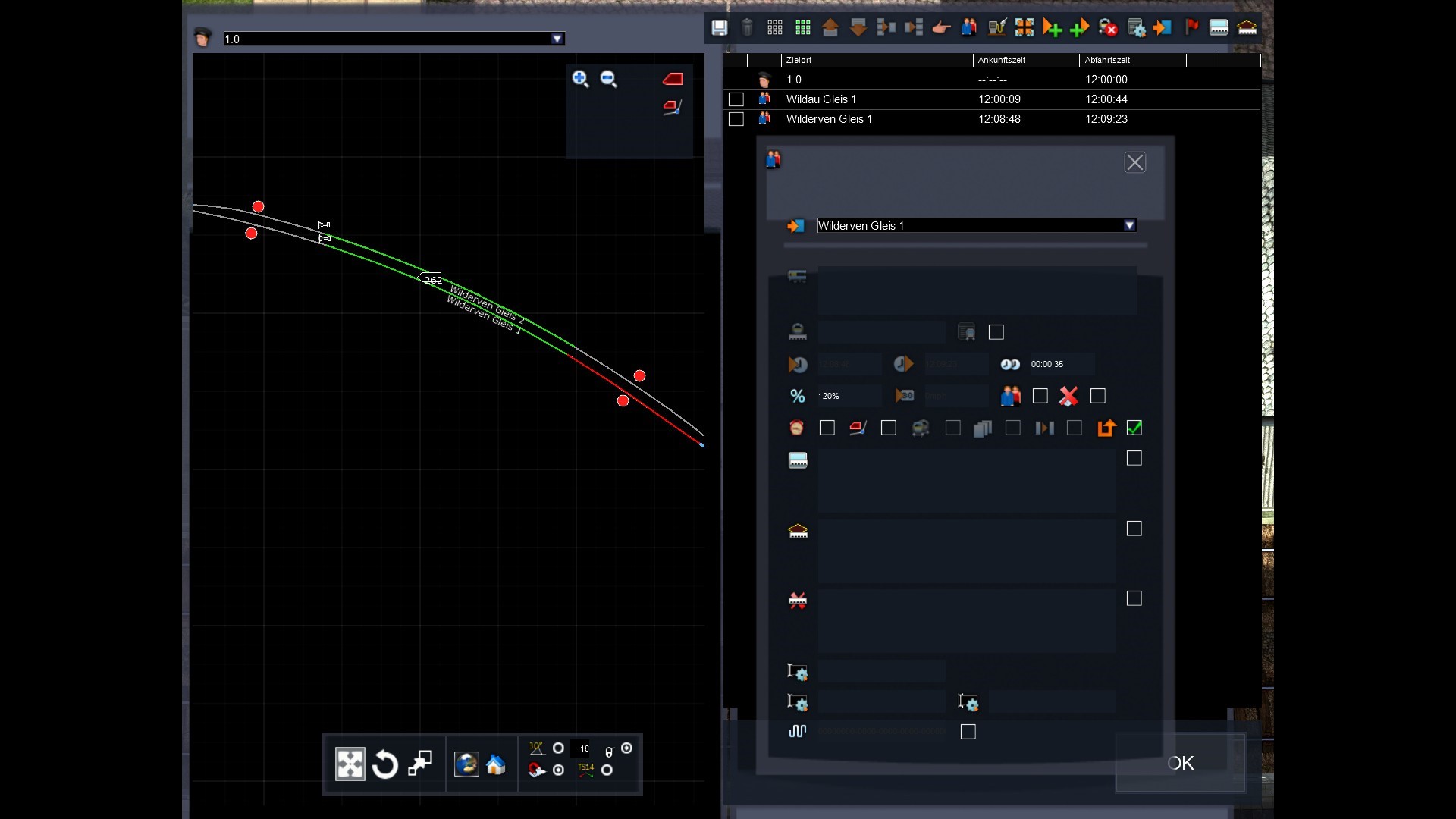The width and height of the screenshot is (1456, 819).
Task: Click the rotate tool in the bottom toolbar
Action: [385, 764]
